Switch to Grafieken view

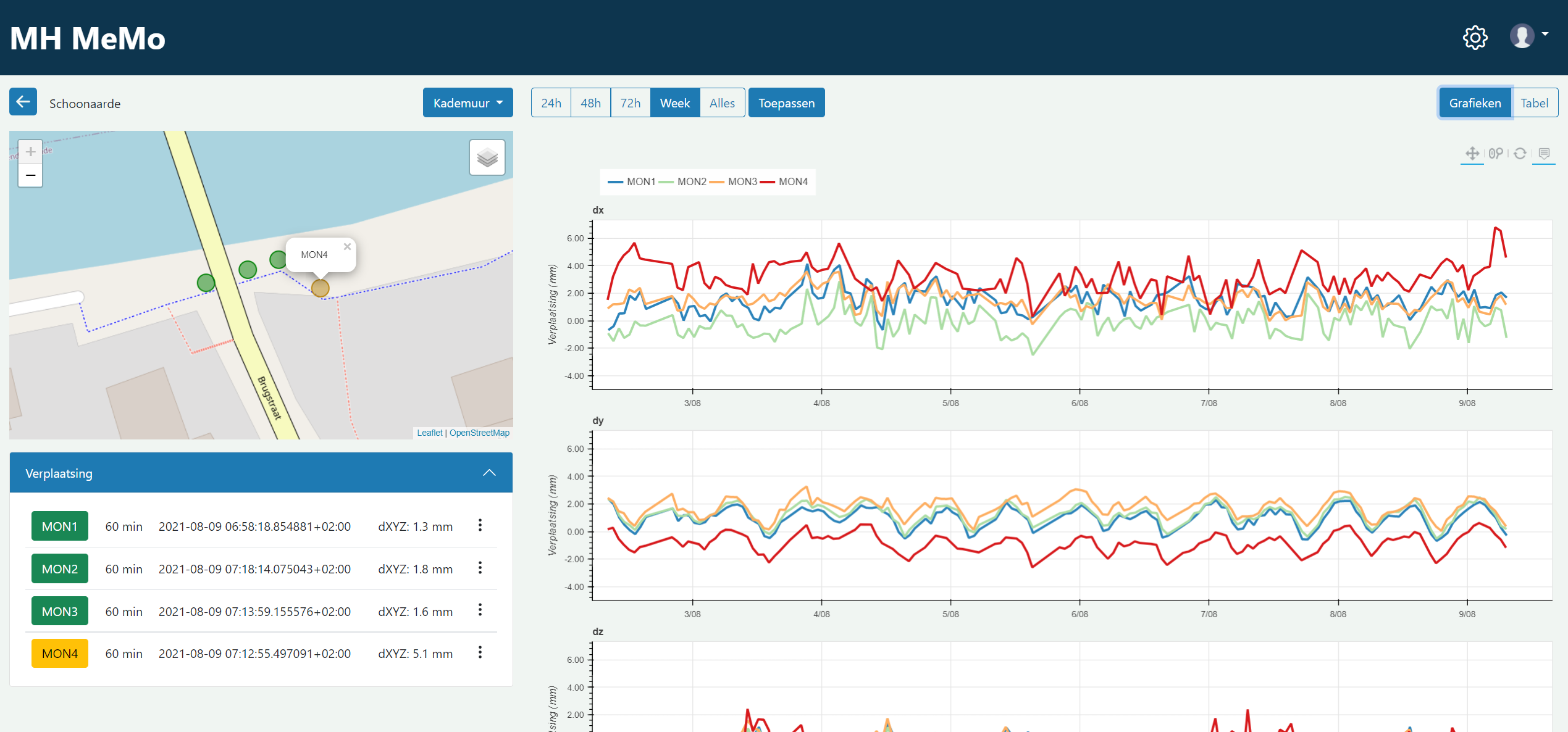pos(1475,102)
